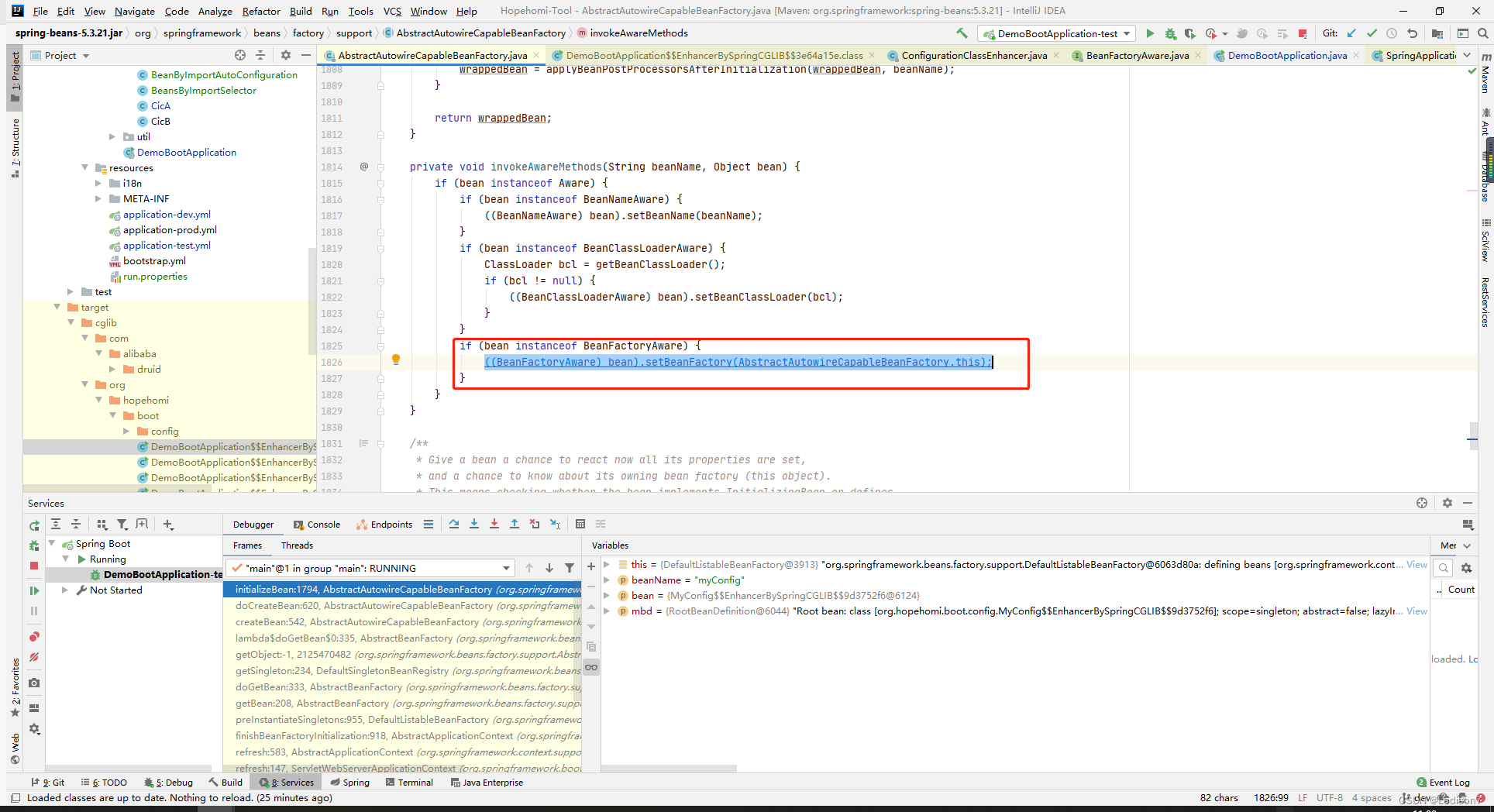Expand the test folder
Image resolution: width=1494 pixels, height=812 pixels.
pyautogui.click(x=71, y=291)
